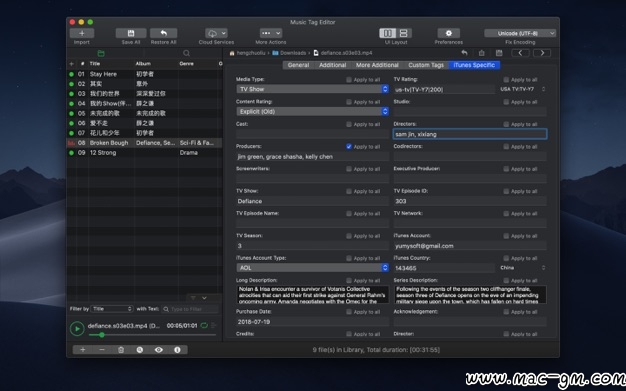This screenshot has width=626, height=391.
Task: Click the bottom toolbar add plus icon
Action: 83,350
